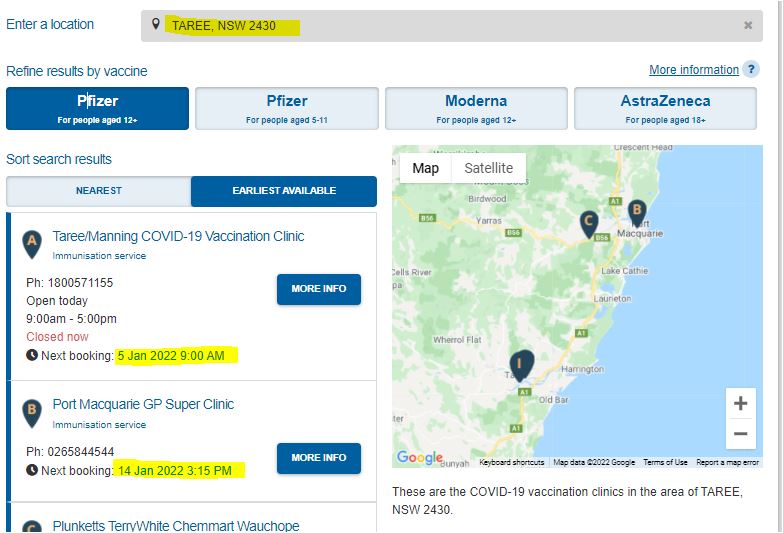
Task: Open the More information link
Action: 694,70
